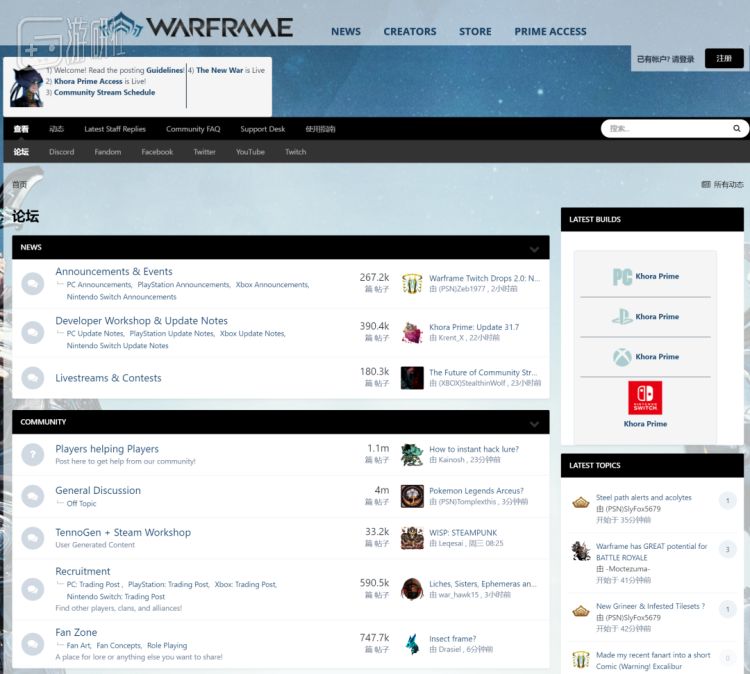Open the posting Guidelines link
Viewport: 750px width, 674px height.
(x=165, y=70)
